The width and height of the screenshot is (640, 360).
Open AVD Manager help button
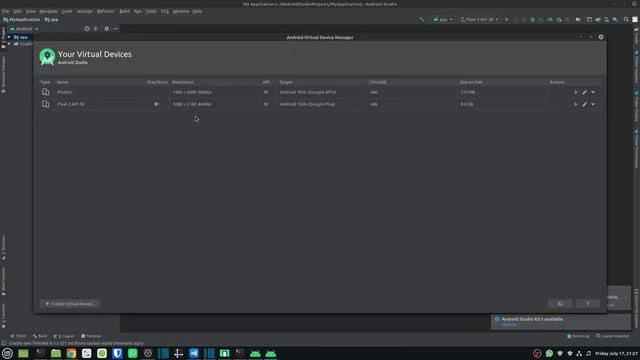588,304
